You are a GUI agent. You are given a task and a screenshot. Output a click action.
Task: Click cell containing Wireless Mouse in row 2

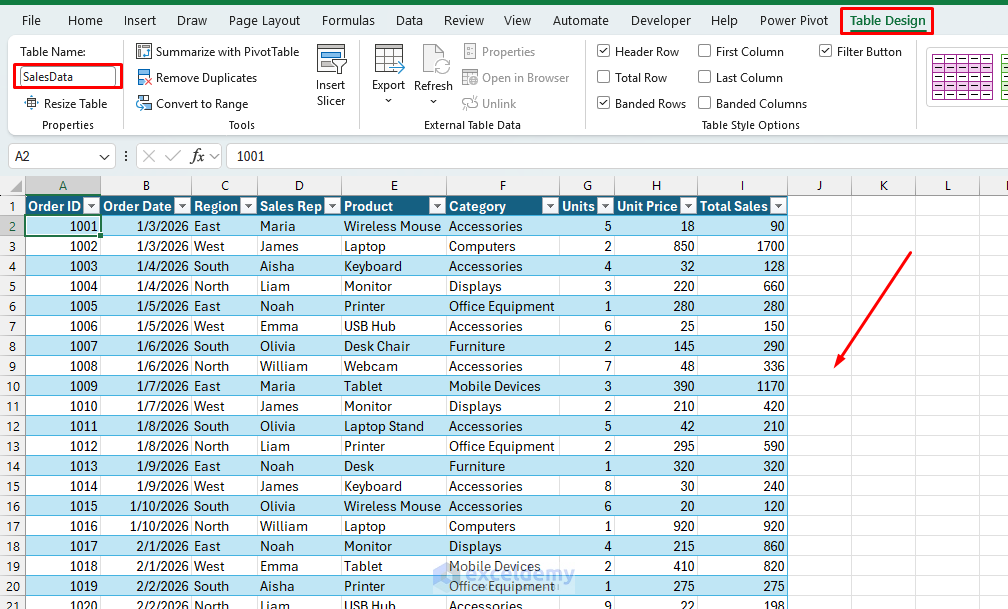point(393,226)
